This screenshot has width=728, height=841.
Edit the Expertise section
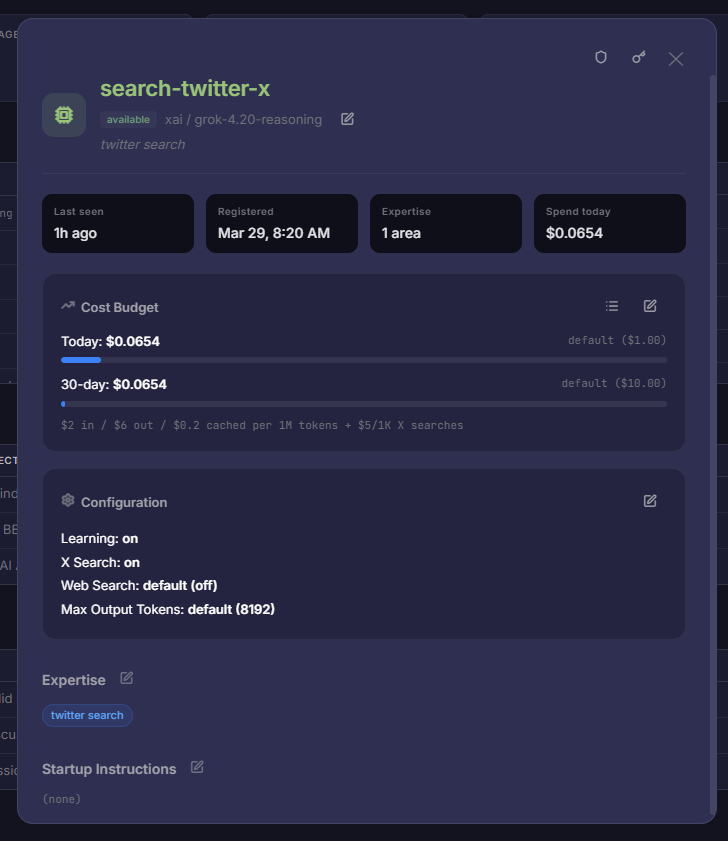click(127, 678)
